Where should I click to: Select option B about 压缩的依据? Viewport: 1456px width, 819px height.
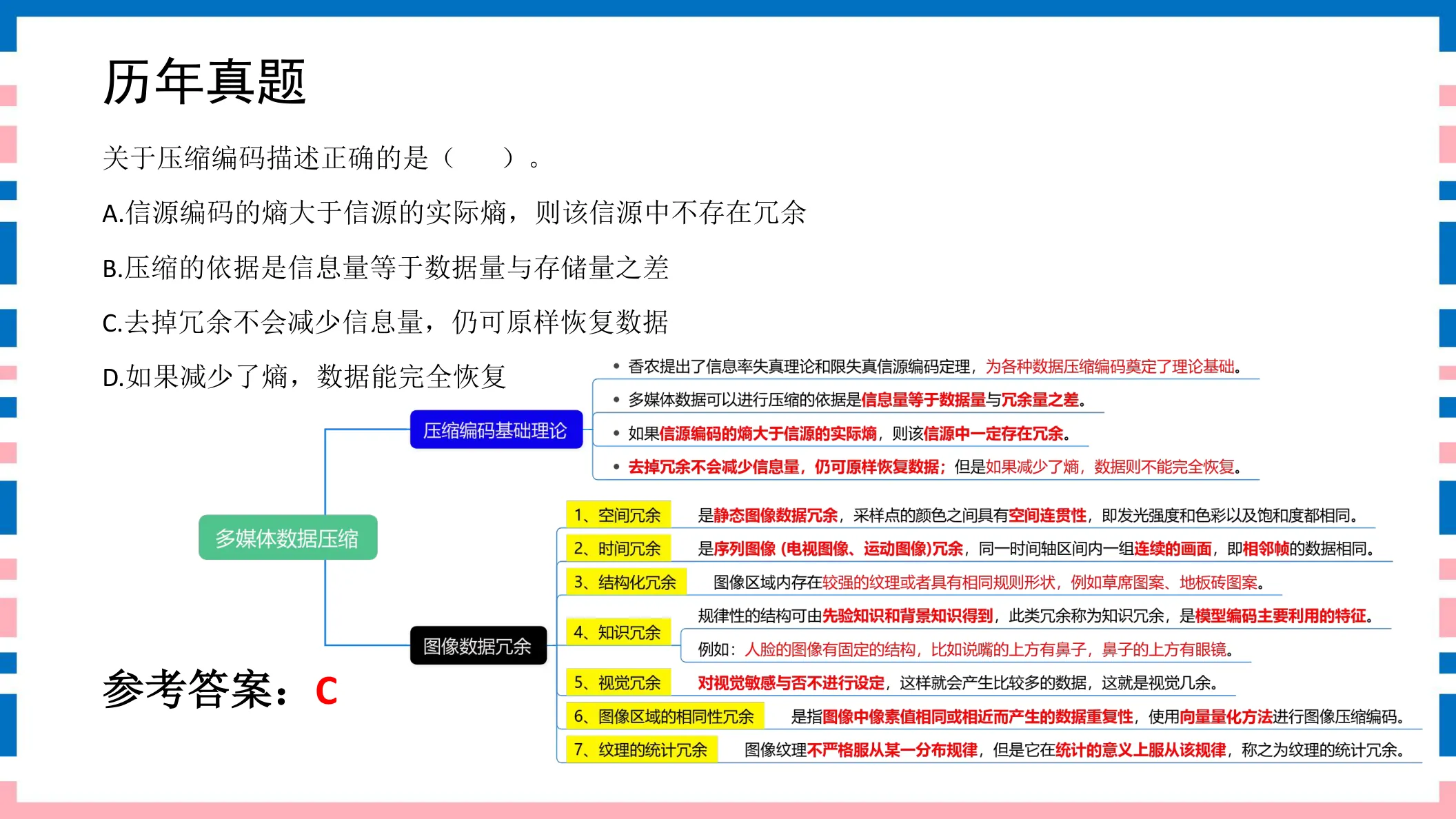click(385, 267)
